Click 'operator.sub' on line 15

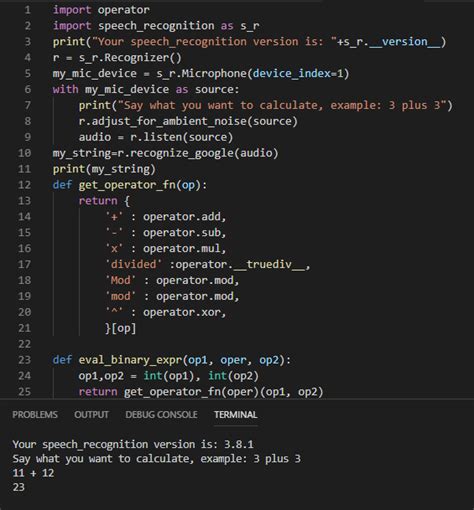(x=182, y=233)
